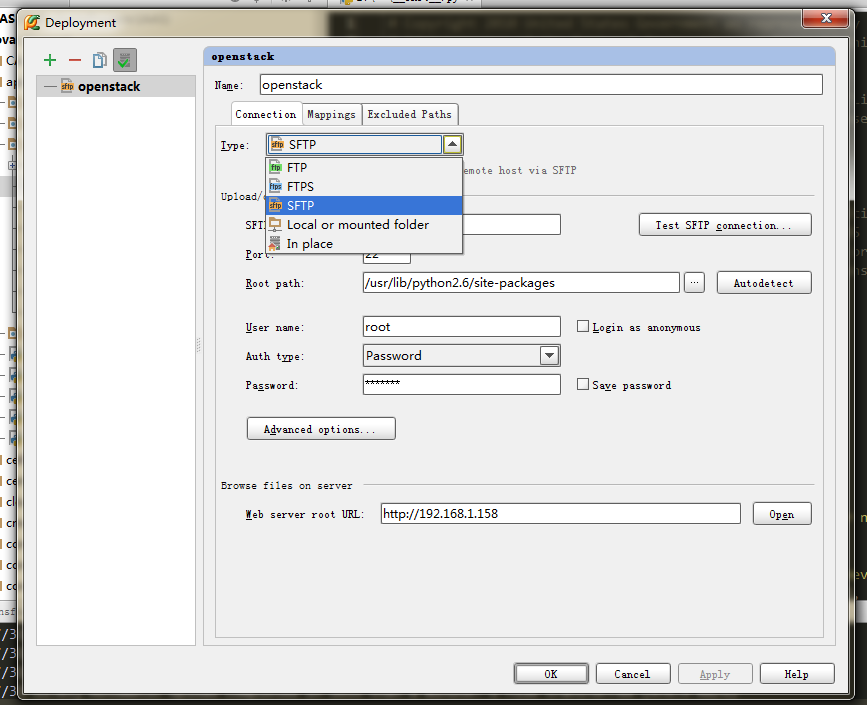Enable Save password checkbox

[x=583, y=384]
